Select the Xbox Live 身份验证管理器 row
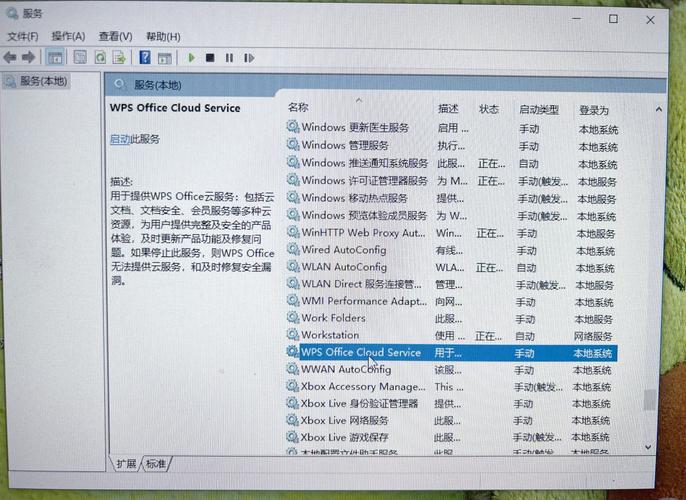The height and width of the screenshot is (500, 686). click(449, 403)
